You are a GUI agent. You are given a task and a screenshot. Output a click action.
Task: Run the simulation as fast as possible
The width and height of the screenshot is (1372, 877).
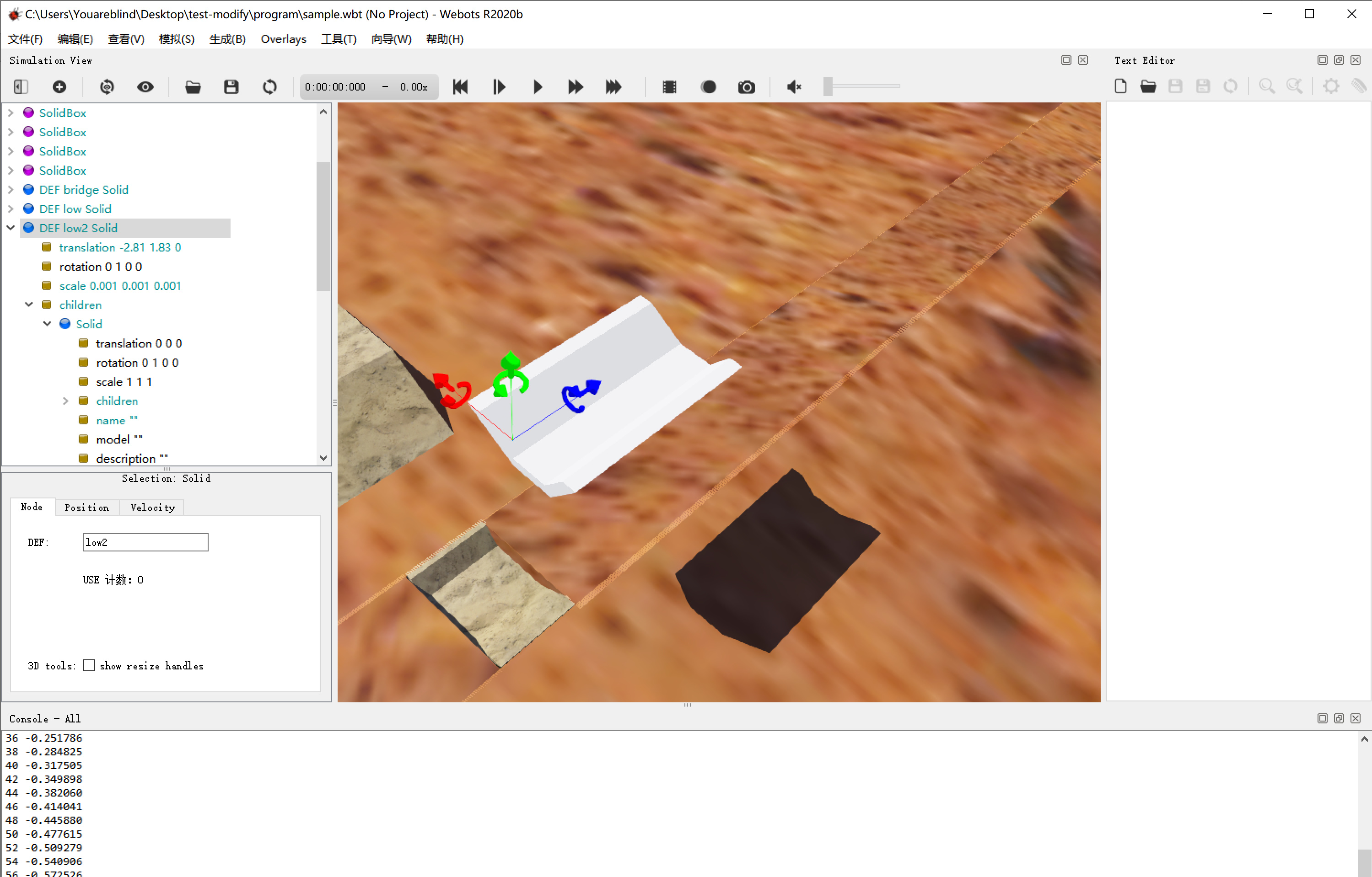pos(613,86)
